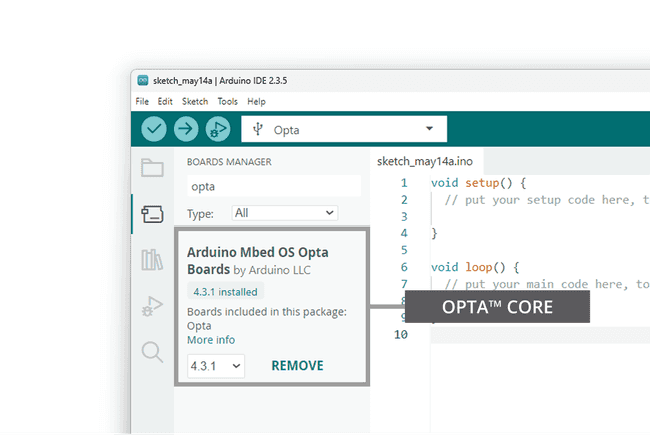This screenshot has height=435, width=650.
Task: Click the Arduino IDE title bar logo
Action: 143,80
